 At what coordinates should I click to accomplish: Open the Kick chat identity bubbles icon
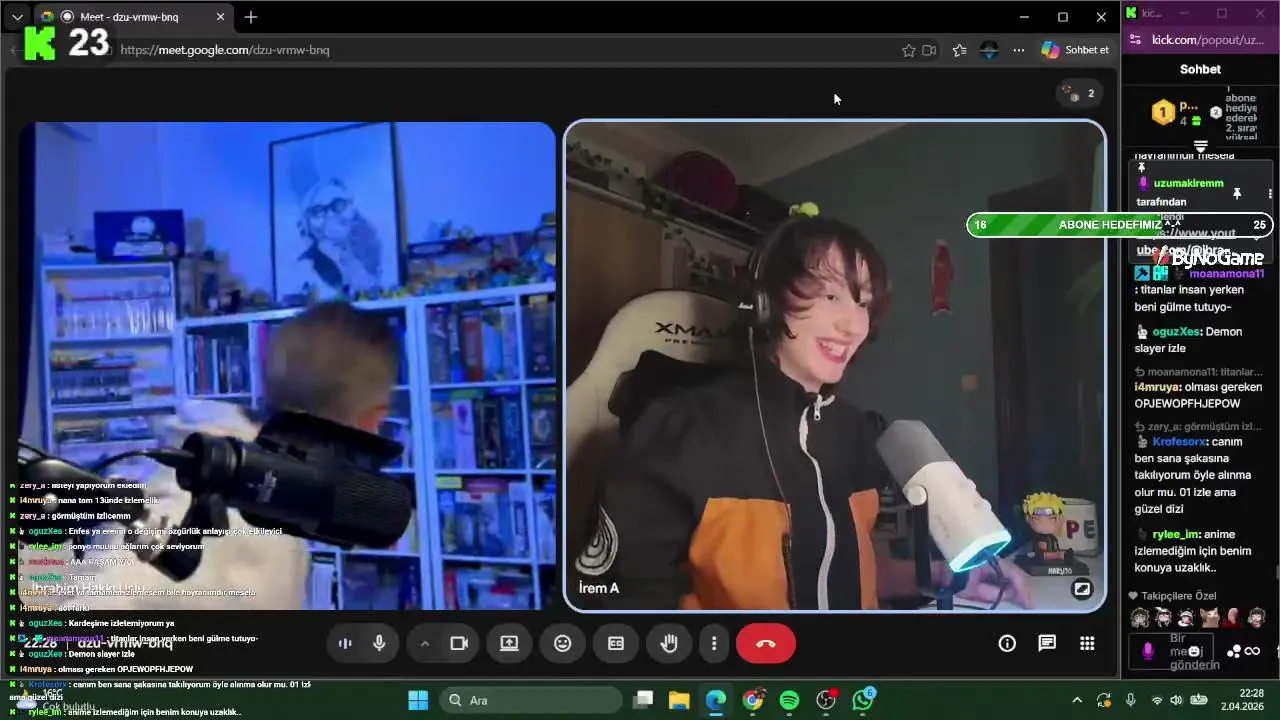pyautogui.click(x=1234, y=651)
